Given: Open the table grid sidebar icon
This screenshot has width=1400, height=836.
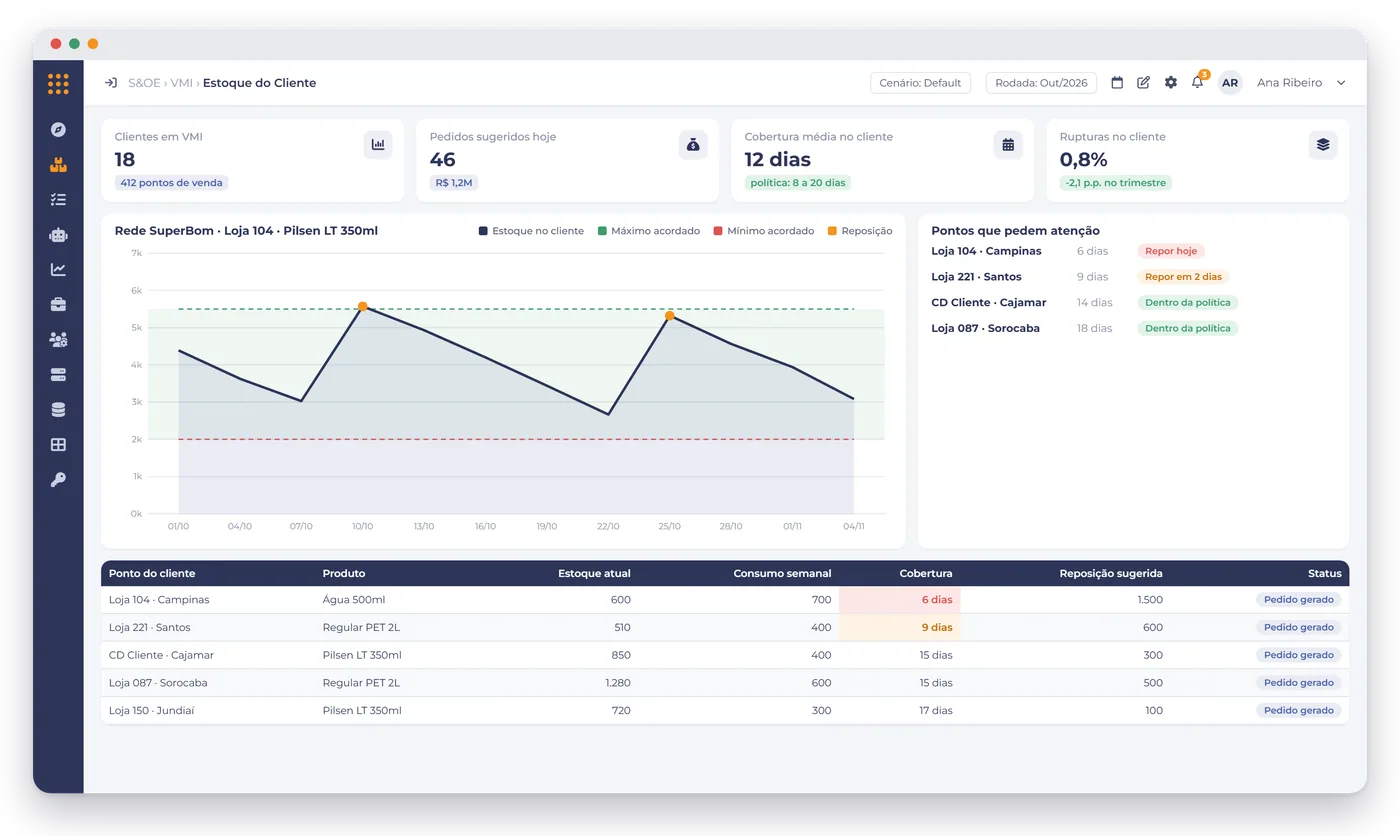Looking at the screenshot, I should 58,444.
